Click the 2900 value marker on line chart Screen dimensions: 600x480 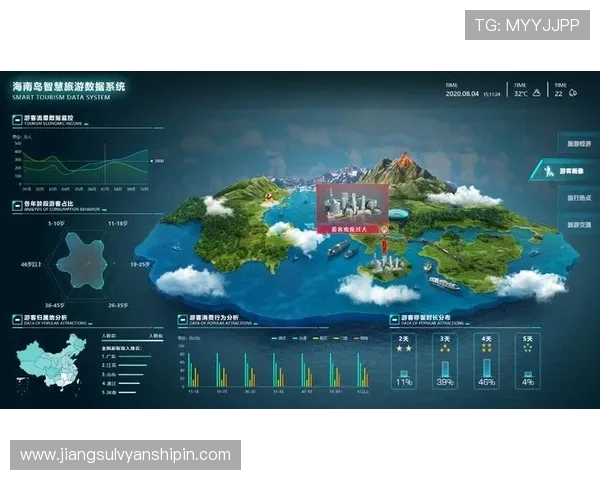tap(157, 161)
